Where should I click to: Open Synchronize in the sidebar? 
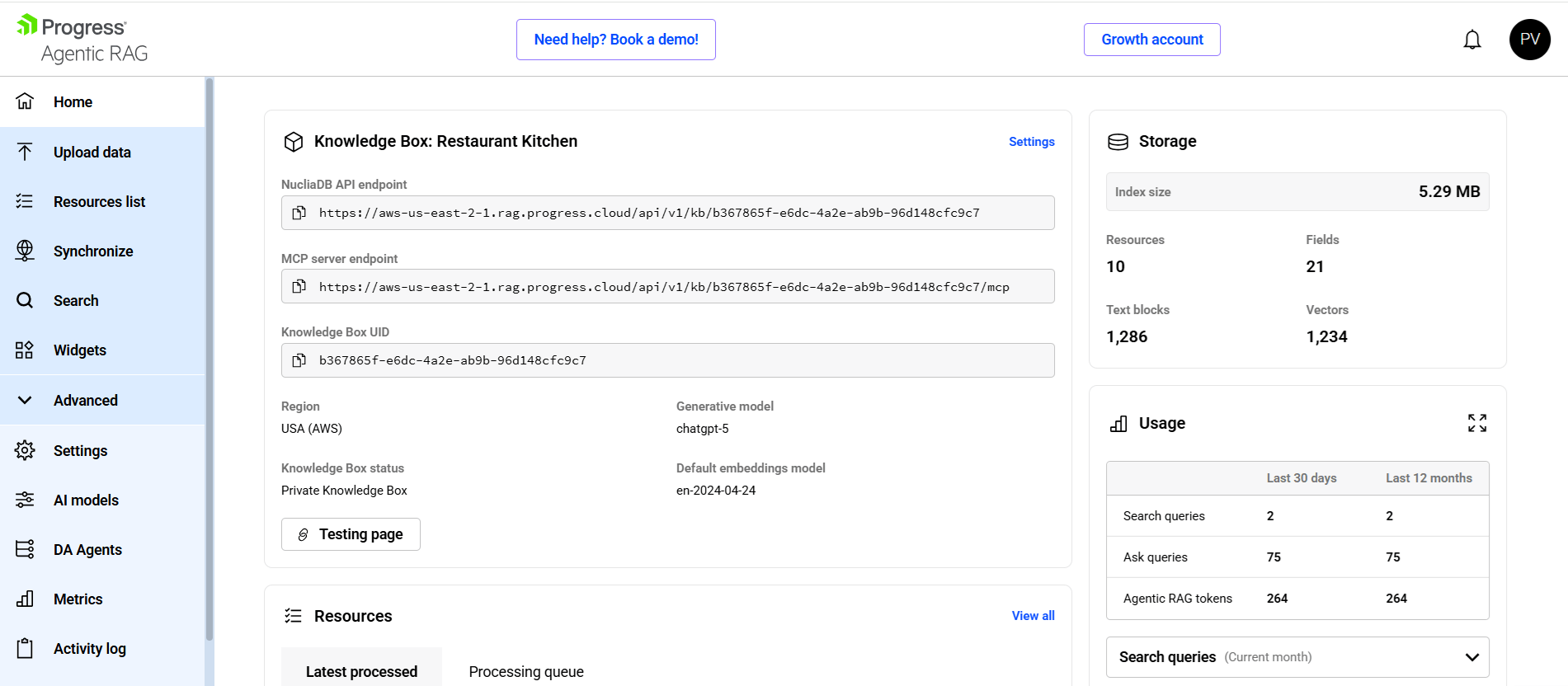pyautogui.click(x=102, y=251)
